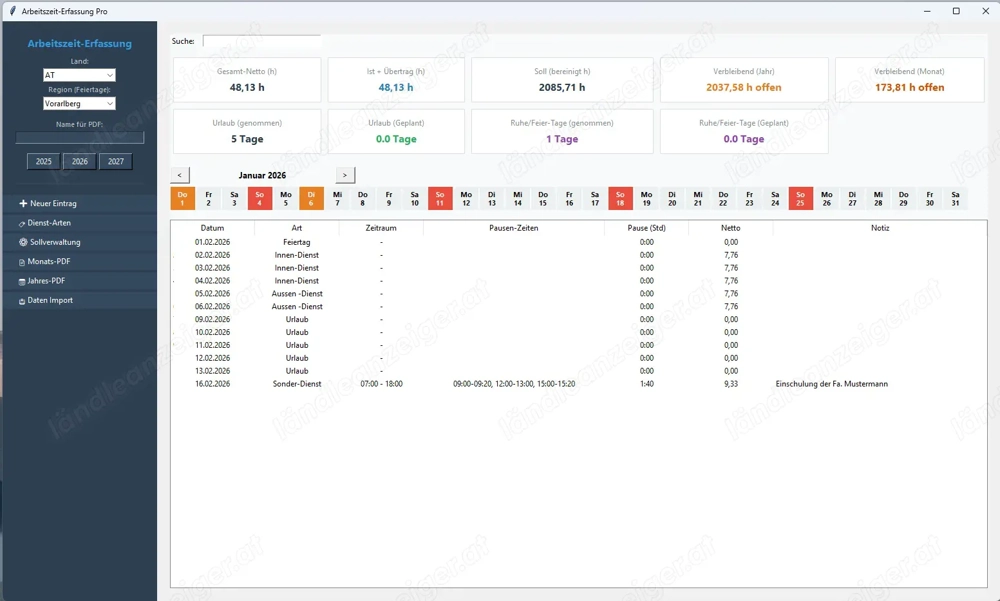Open Daten Import via its icon
The height and width of the screenshot is (601, 1000).
pyautogui.click(x=23, y=300)
